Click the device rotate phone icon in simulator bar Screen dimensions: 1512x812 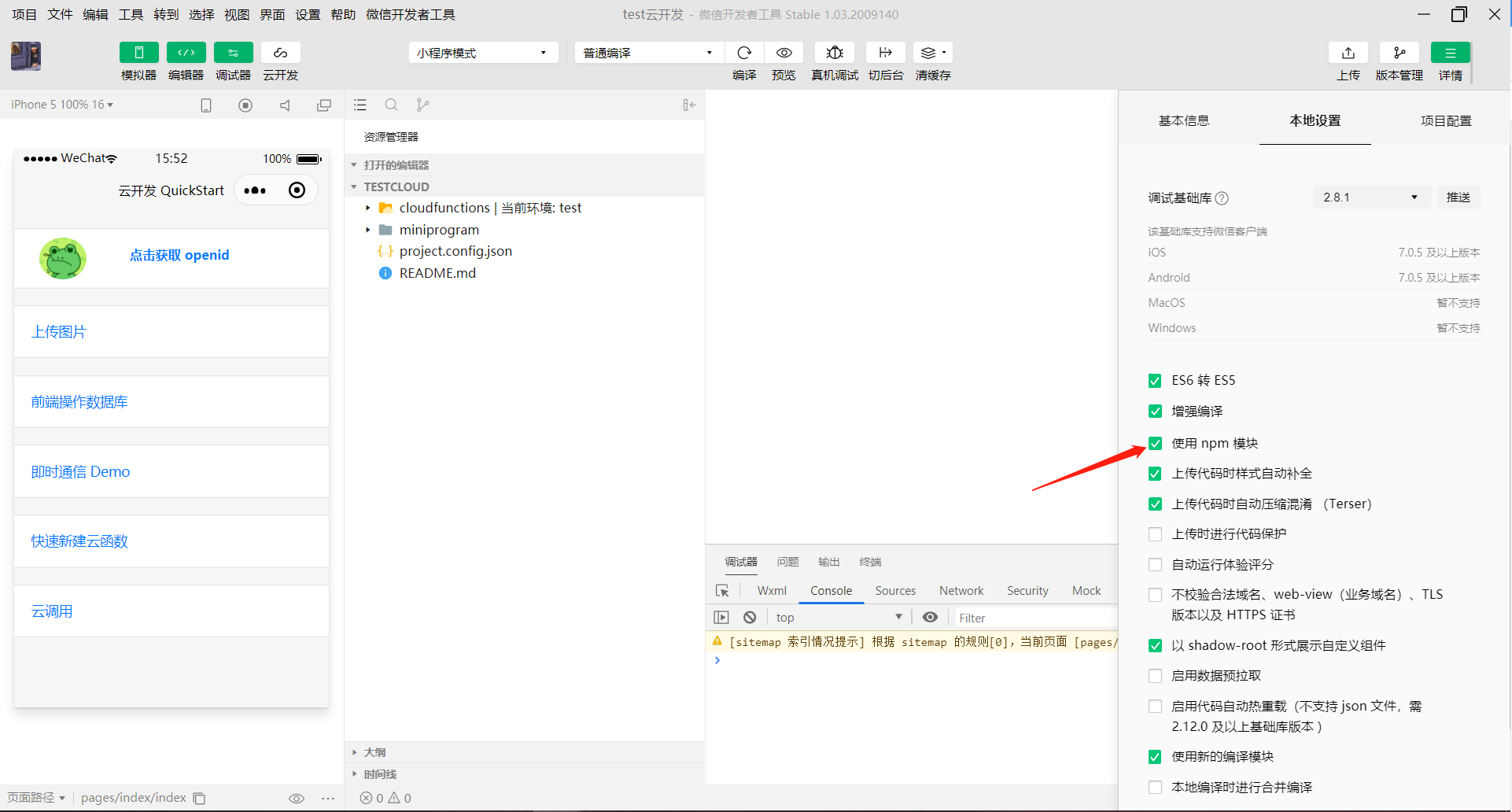tap(206, 105)
